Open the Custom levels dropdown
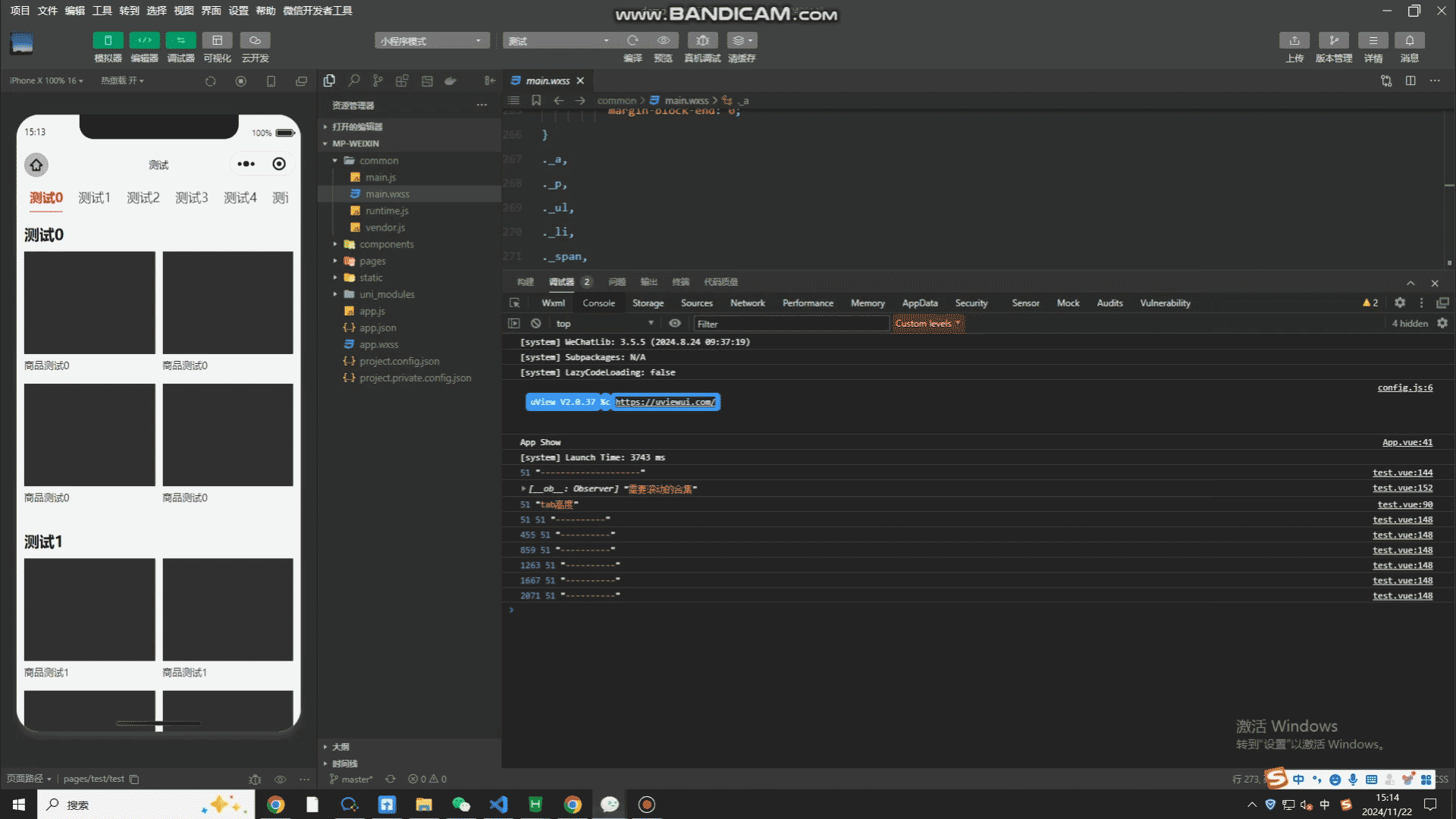This screenshot has width=1456, height=819. 927,323
